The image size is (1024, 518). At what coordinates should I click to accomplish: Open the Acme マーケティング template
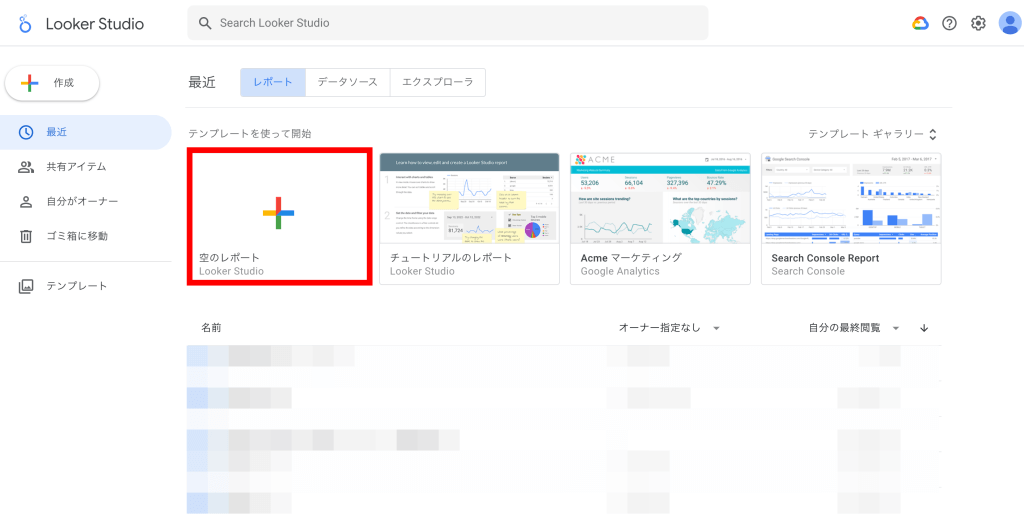(660, 219)
